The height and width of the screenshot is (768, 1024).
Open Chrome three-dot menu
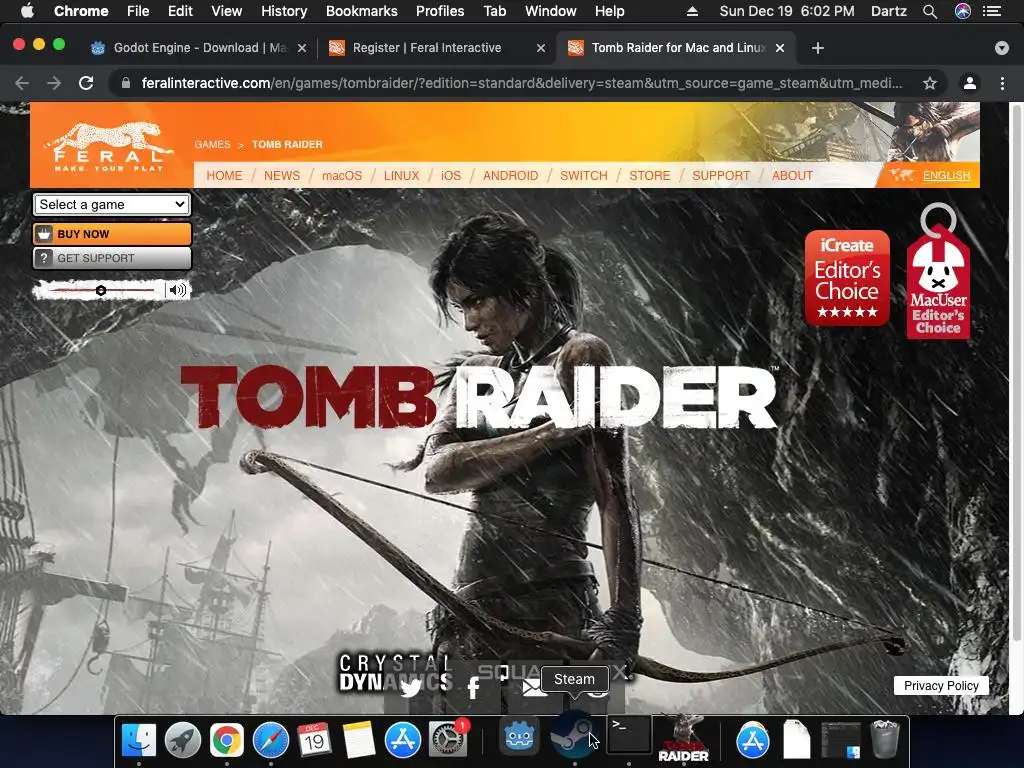(1002, 83)
